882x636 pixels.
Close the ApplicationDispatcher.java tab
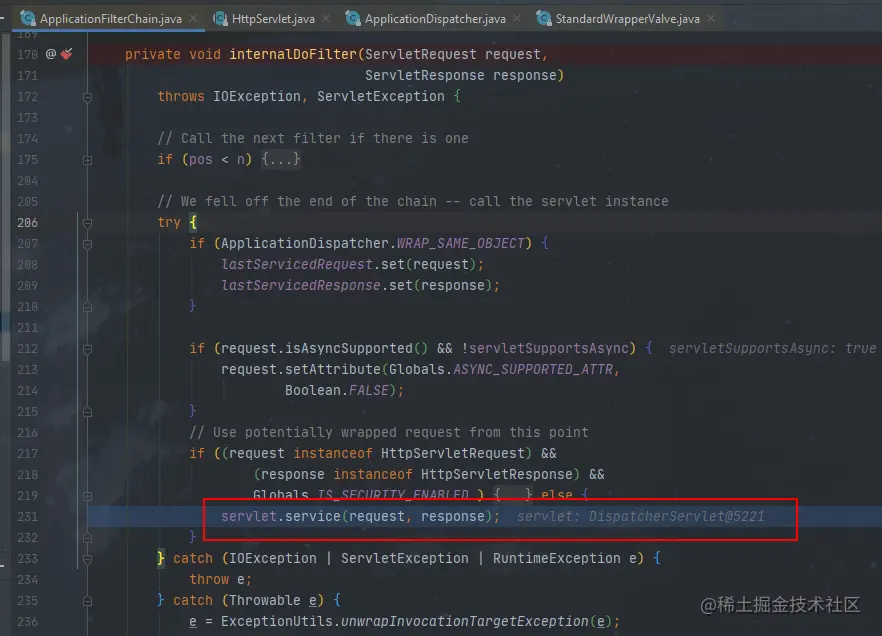517,19
